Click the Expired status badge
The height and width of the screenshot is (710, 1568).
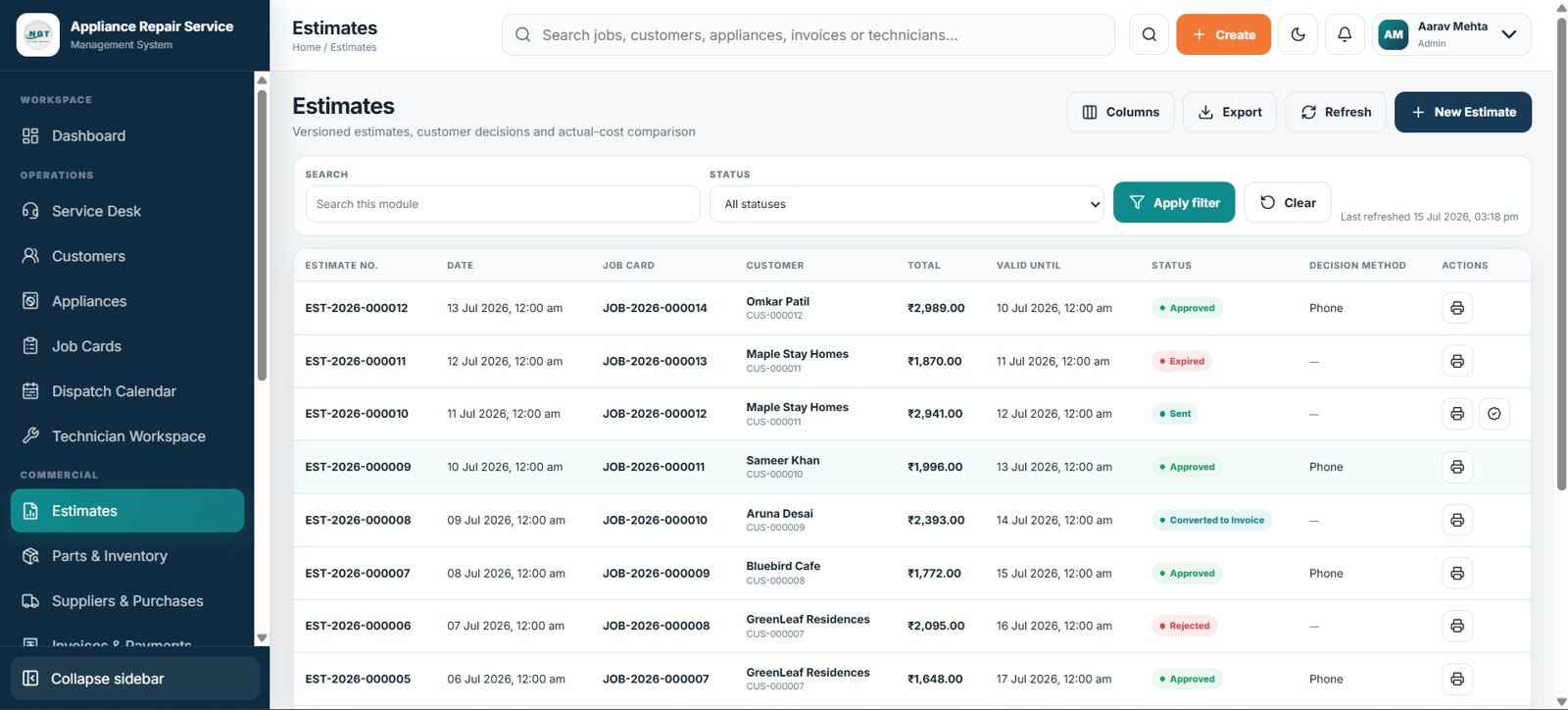coord(1182,361)
